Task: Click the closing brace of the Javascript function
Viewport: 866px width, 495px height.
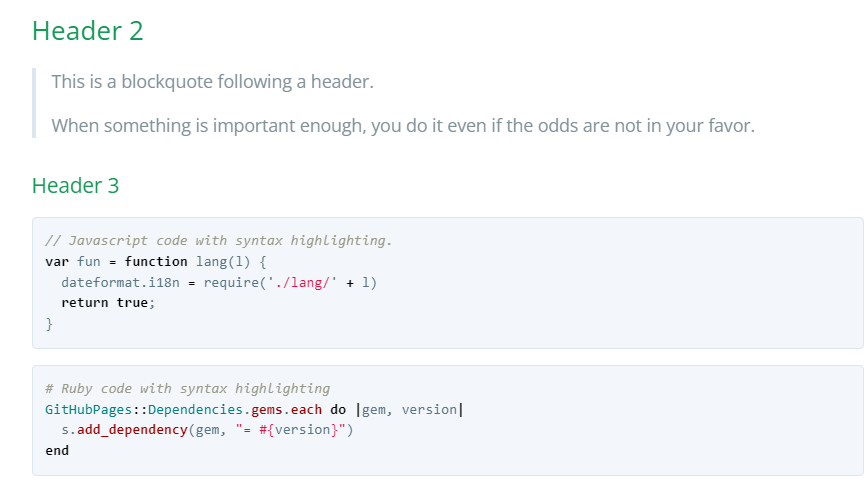Action: [49, 323]
